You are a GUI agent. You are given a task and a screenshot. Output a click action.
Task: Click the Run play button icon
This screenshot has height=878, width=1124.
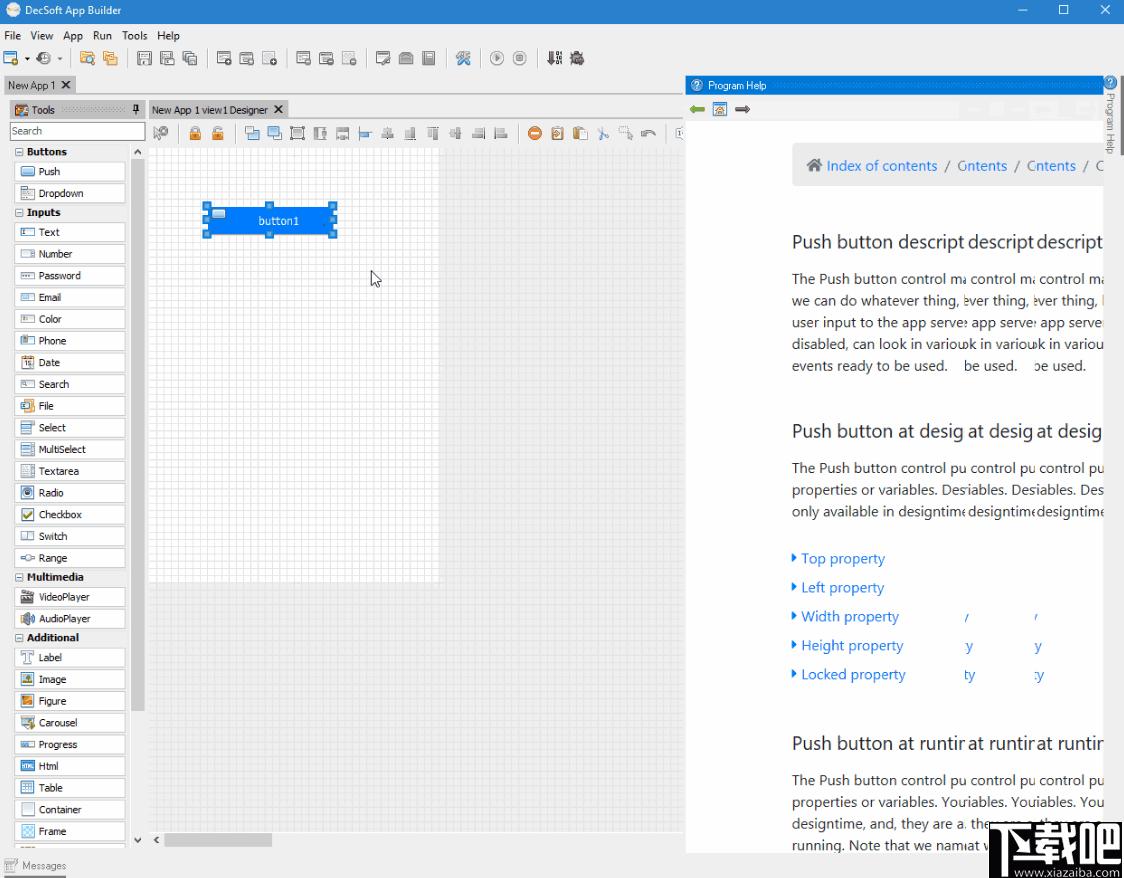[x=497, y=58]
